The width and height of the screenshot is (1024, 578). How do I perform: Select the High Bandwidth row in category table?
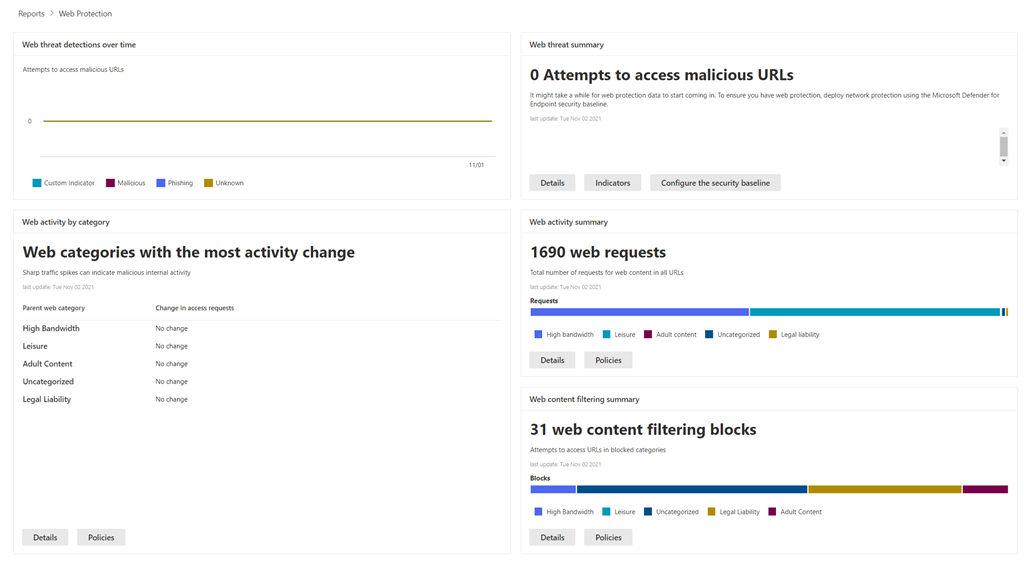pos(51,328)
